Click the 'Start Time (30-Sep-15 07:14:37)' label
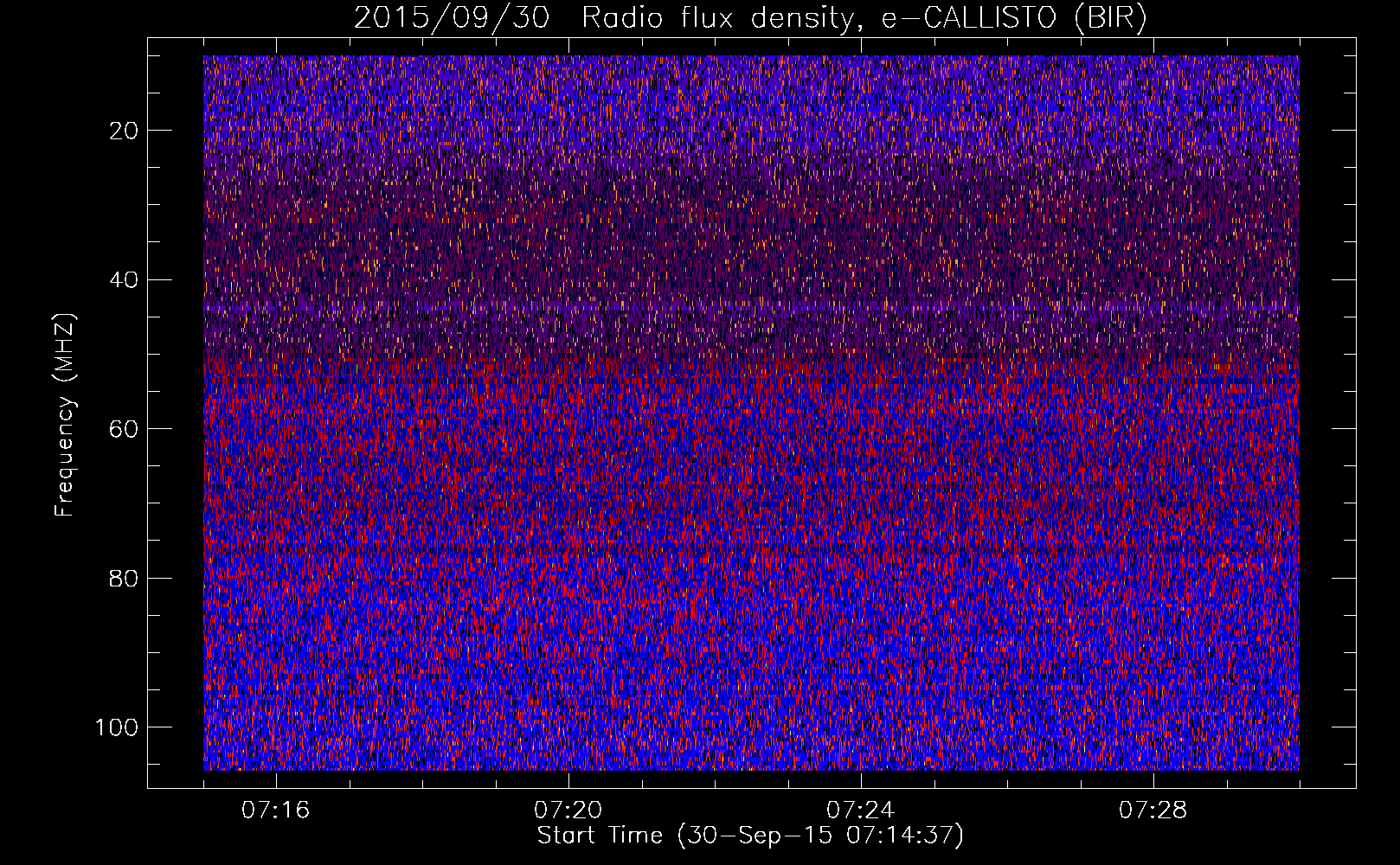 750,836
